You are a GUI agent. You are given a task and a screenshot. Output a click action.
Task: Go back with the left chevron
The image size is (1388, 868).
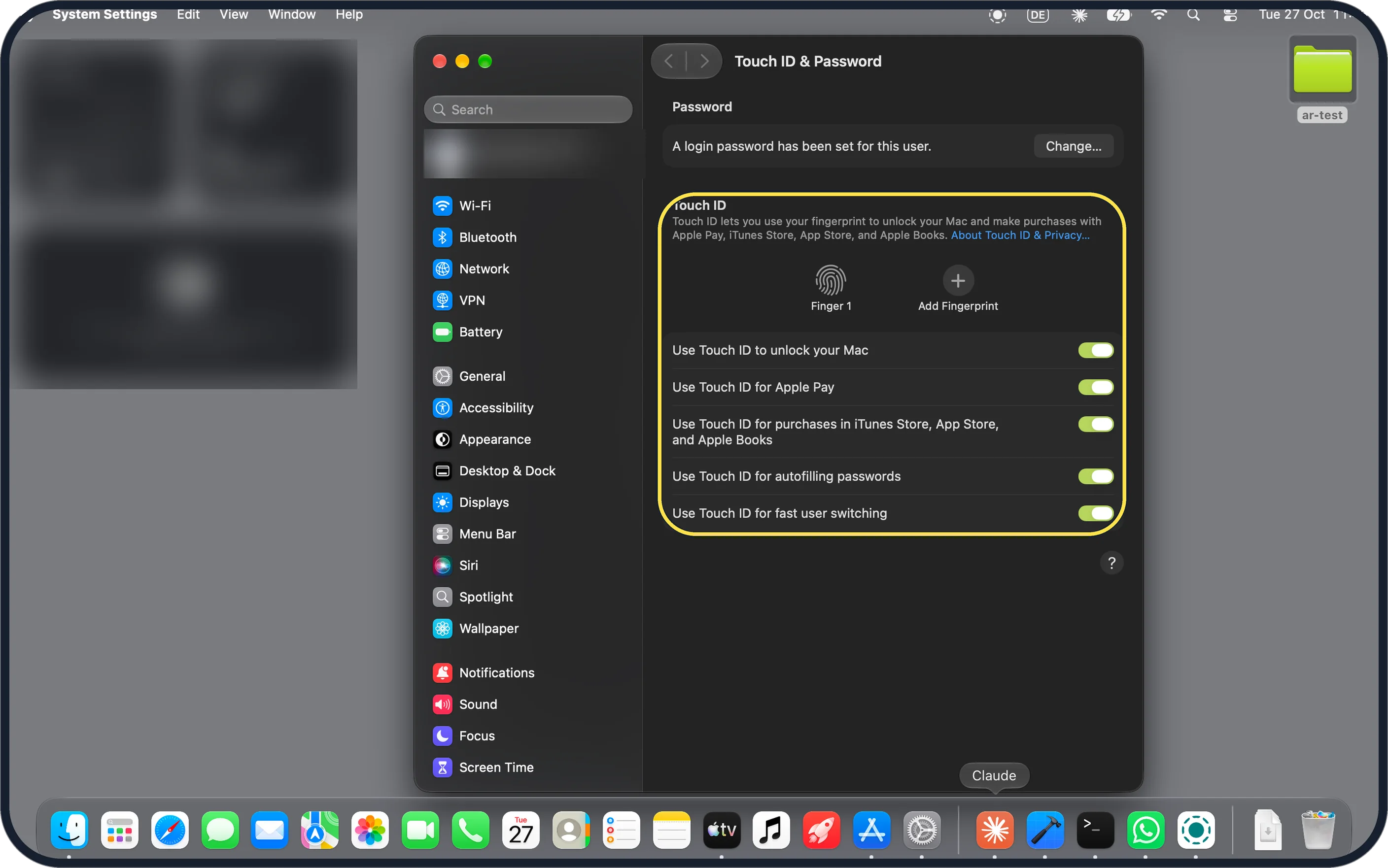[669, 61]
